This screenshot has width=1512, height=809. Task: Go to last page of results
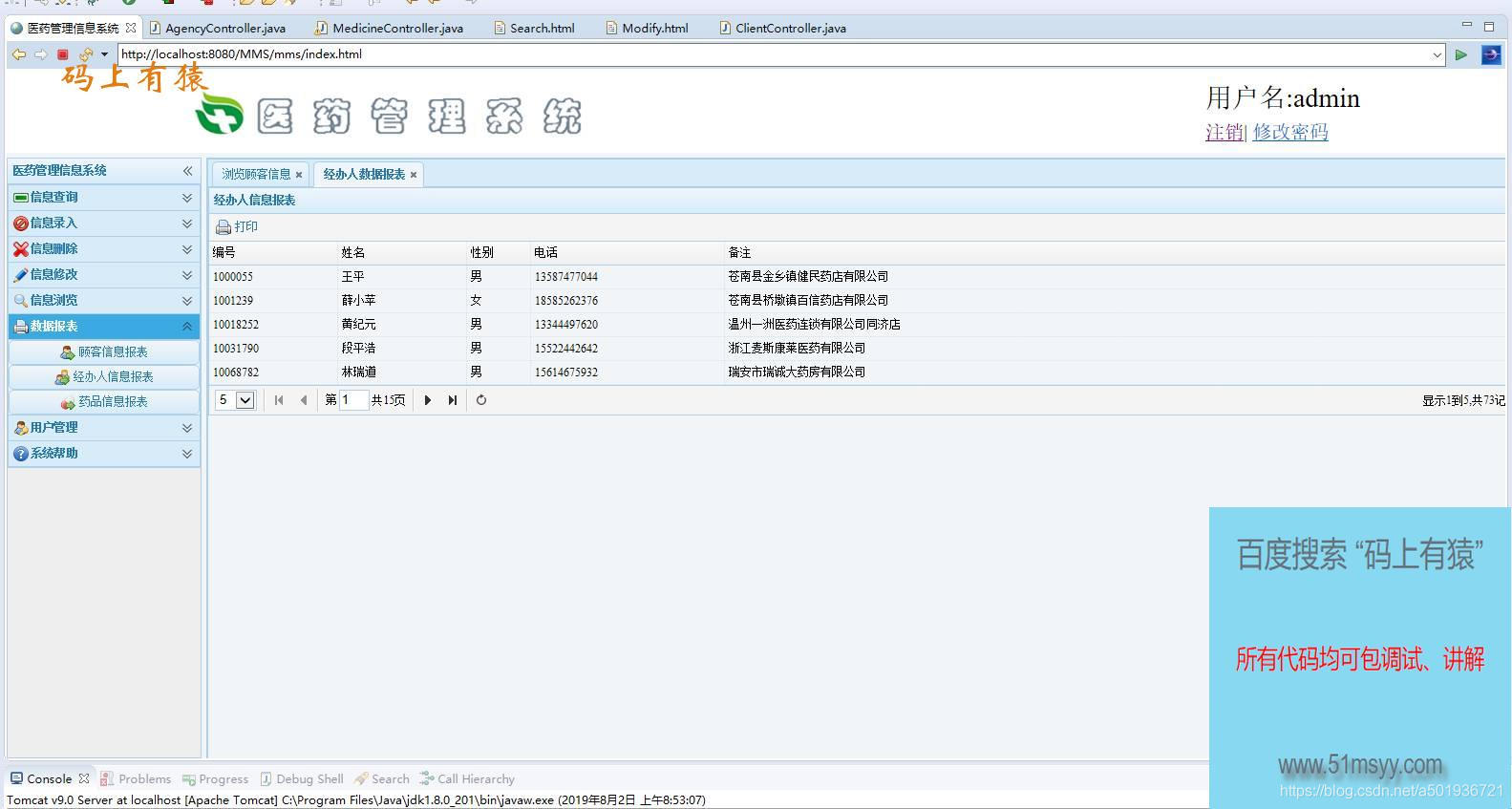pyautogui.click(x=453, y=400)
